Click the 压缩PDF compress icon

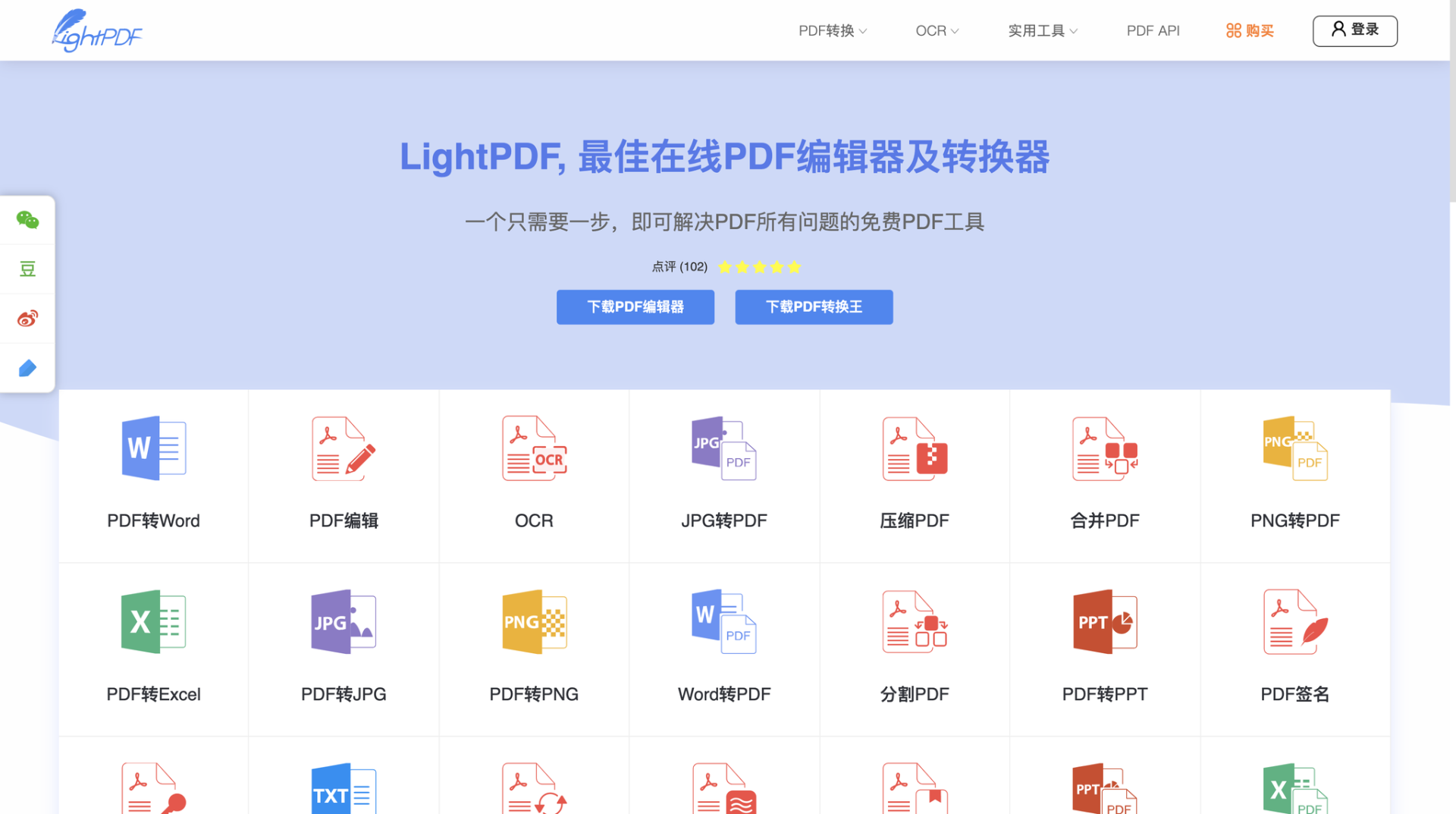click(x=915, y=448)
